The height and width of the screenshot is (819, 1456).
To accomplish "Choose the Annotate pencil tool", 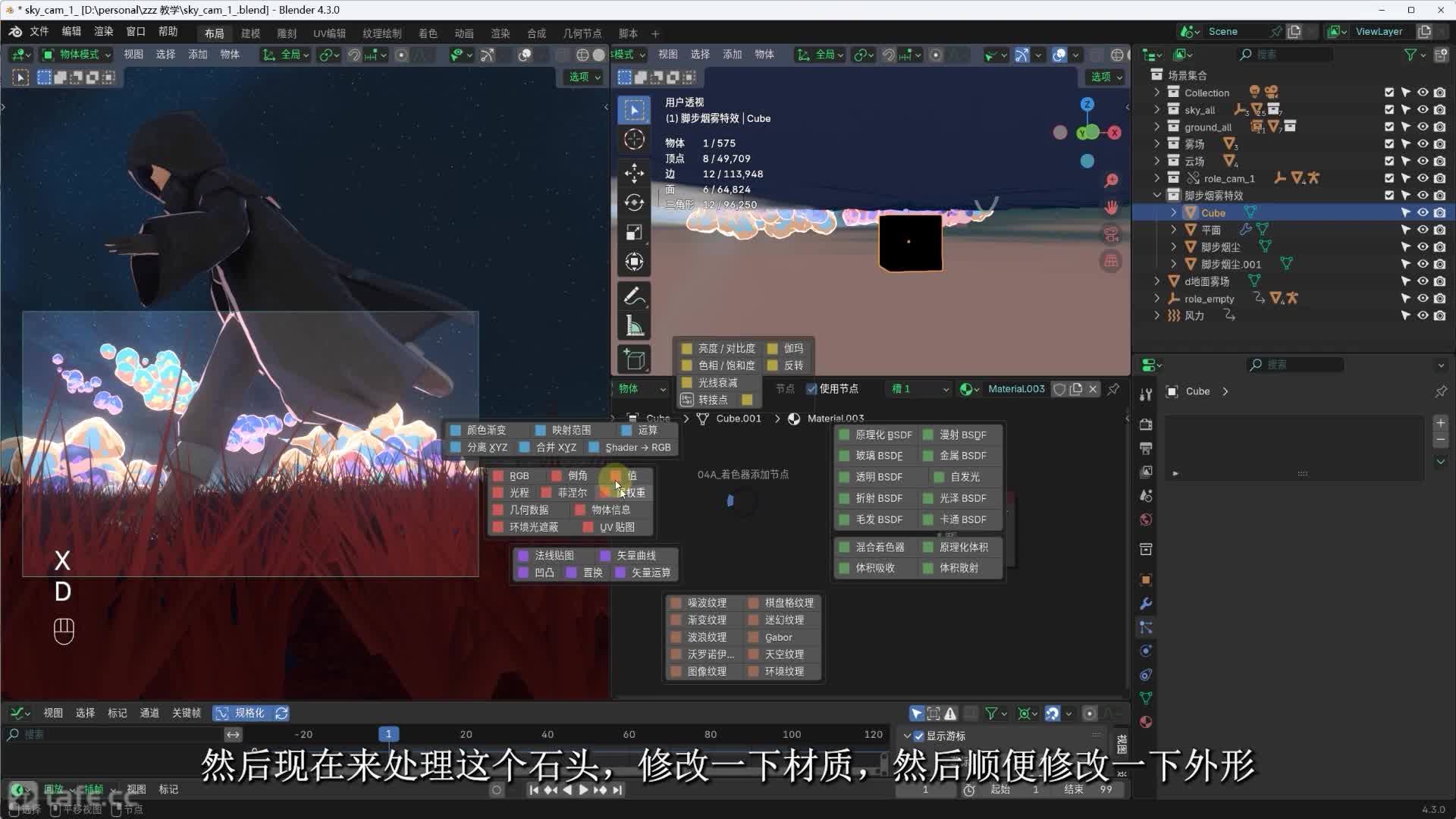I will click(x=634, y=297).
